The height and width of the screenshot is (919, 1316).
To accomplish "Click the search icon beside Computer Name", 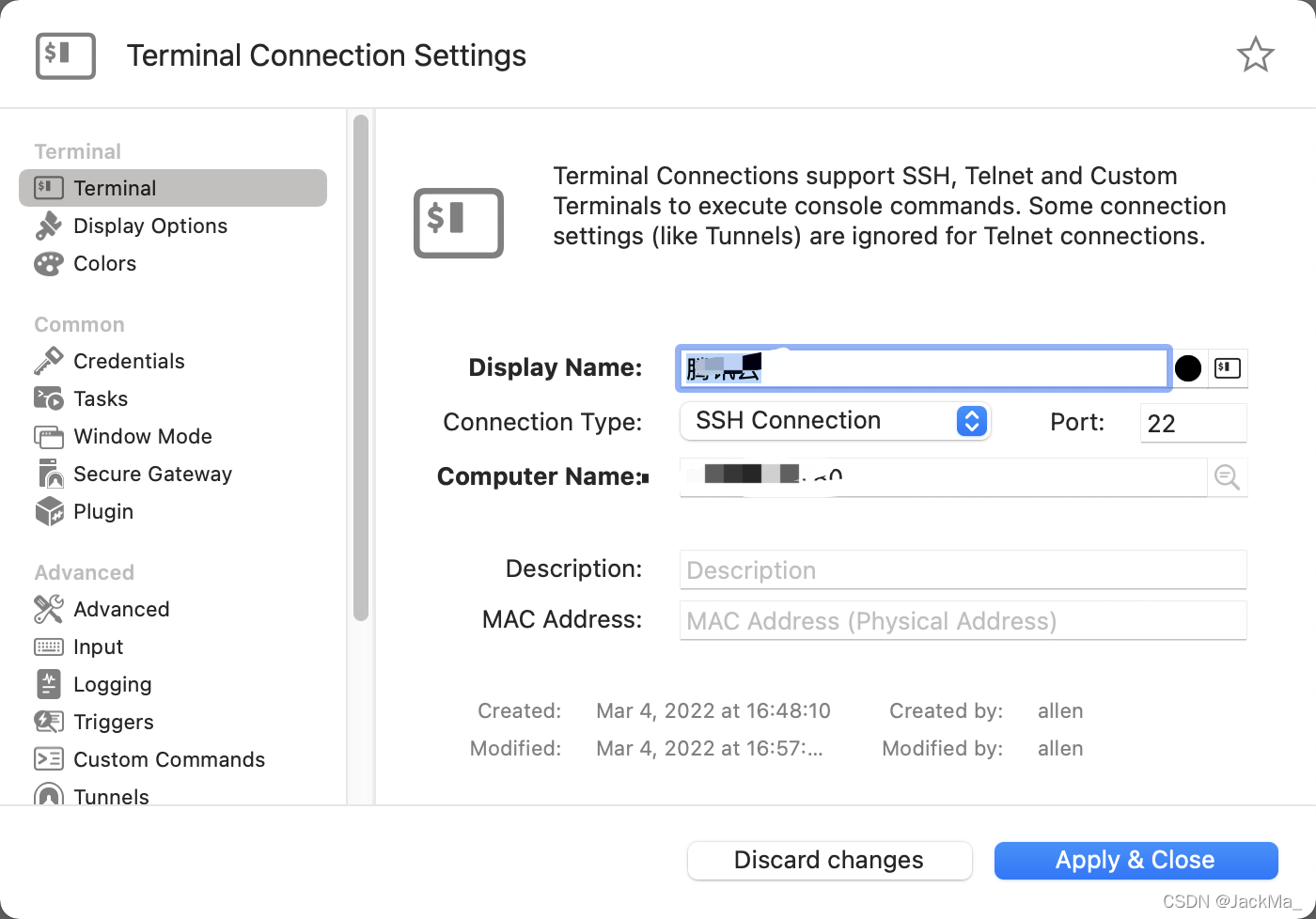I will coord(1227,477).
